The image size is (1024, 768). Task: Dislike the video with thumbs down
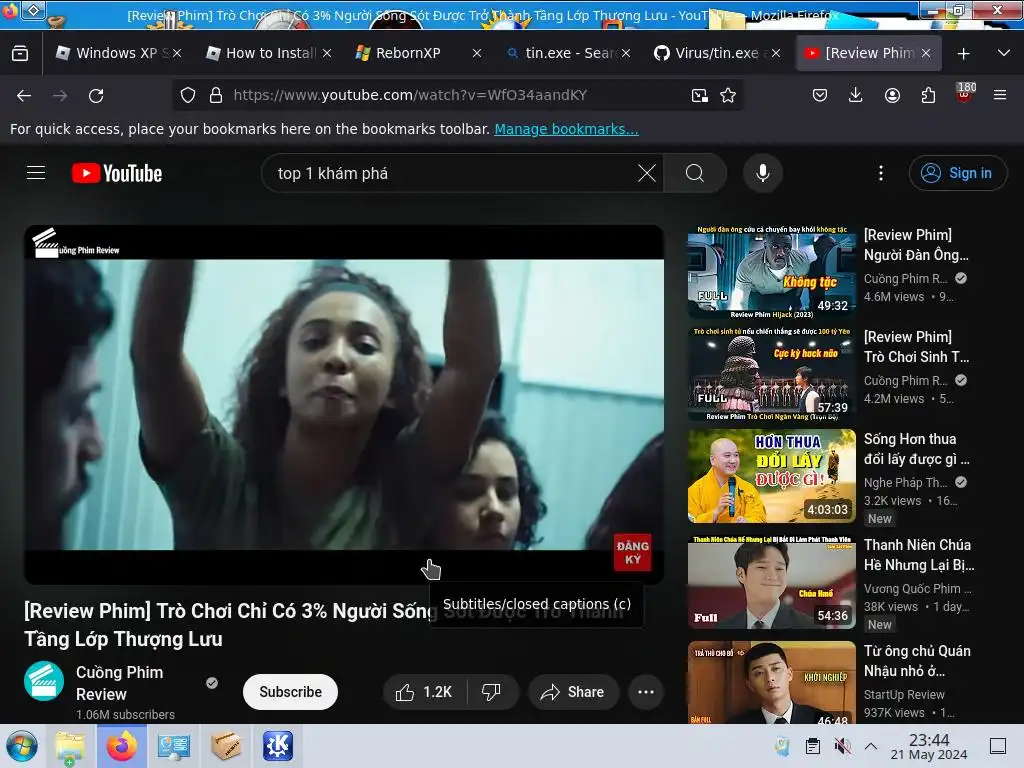tap(491, 692)
